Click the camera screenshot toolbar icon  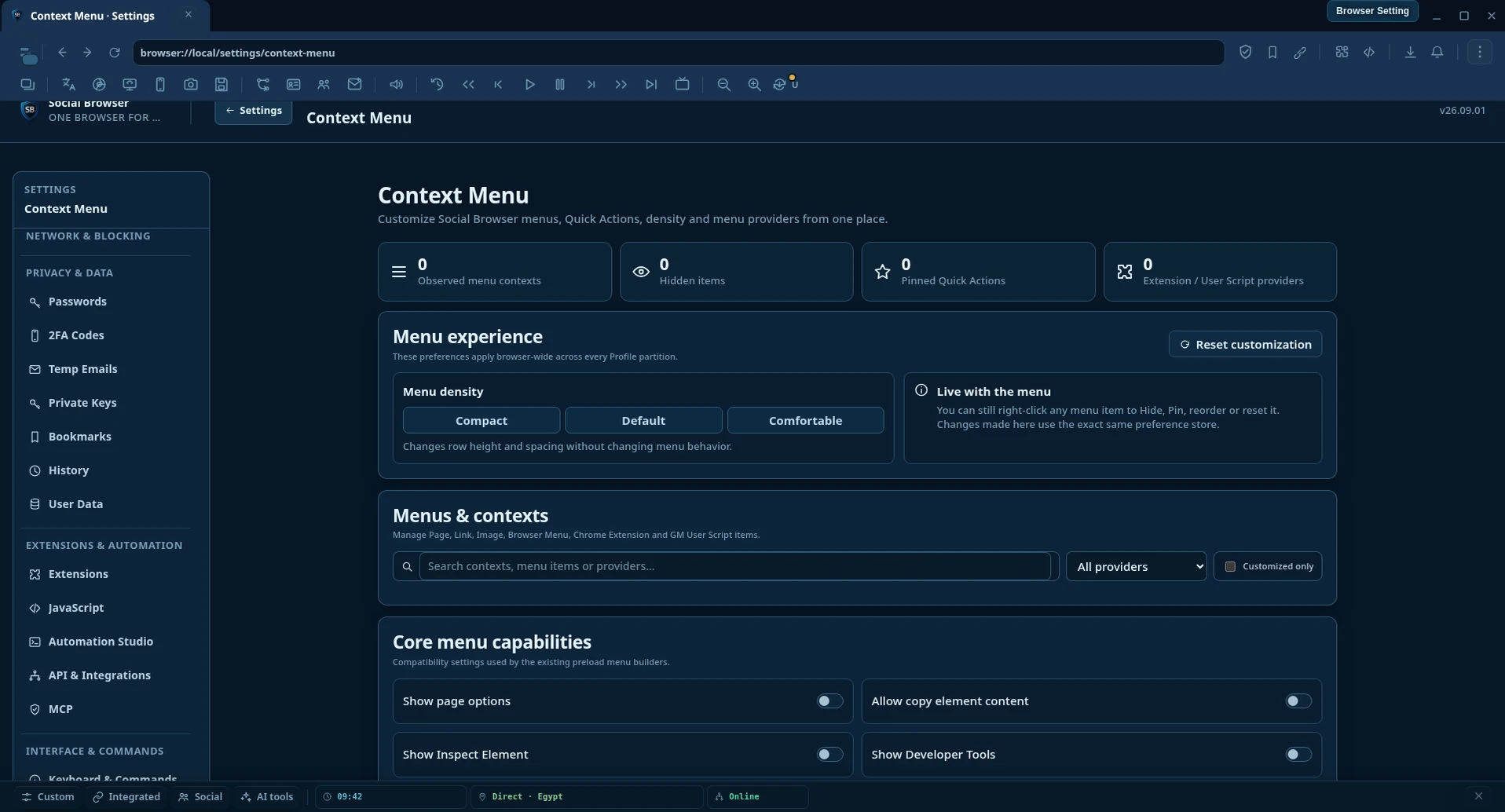[191, 85]
